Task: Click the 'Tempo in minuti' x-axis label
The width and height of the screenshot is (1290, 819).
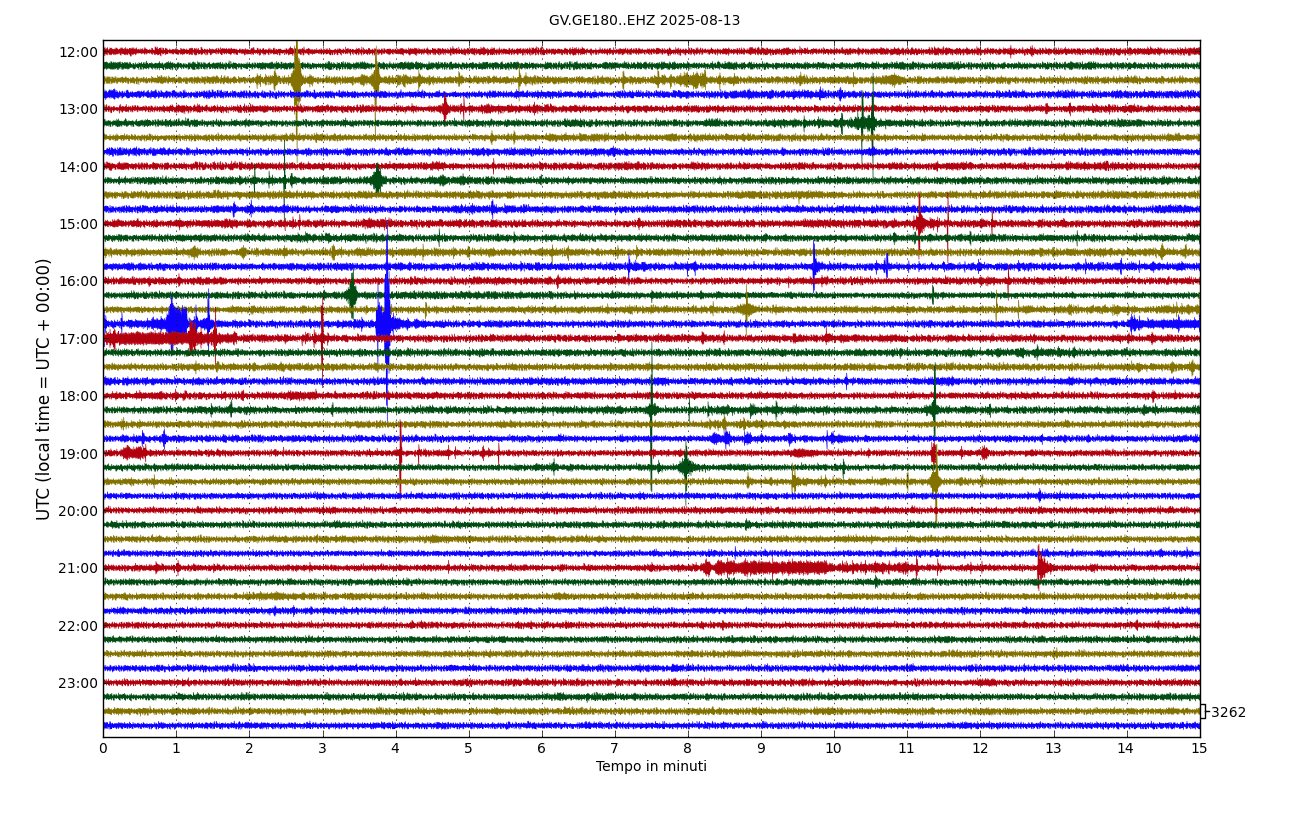Action: pyautogui.click(x=651, y=767)
